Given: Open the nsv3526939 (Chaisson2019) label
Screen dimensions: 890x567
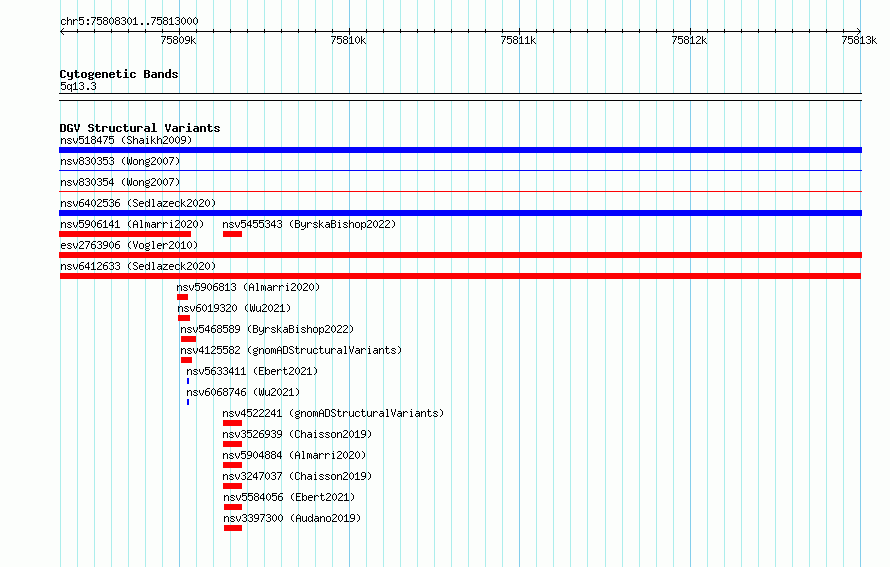Looking at the screenshot, I should coord(297,434).
